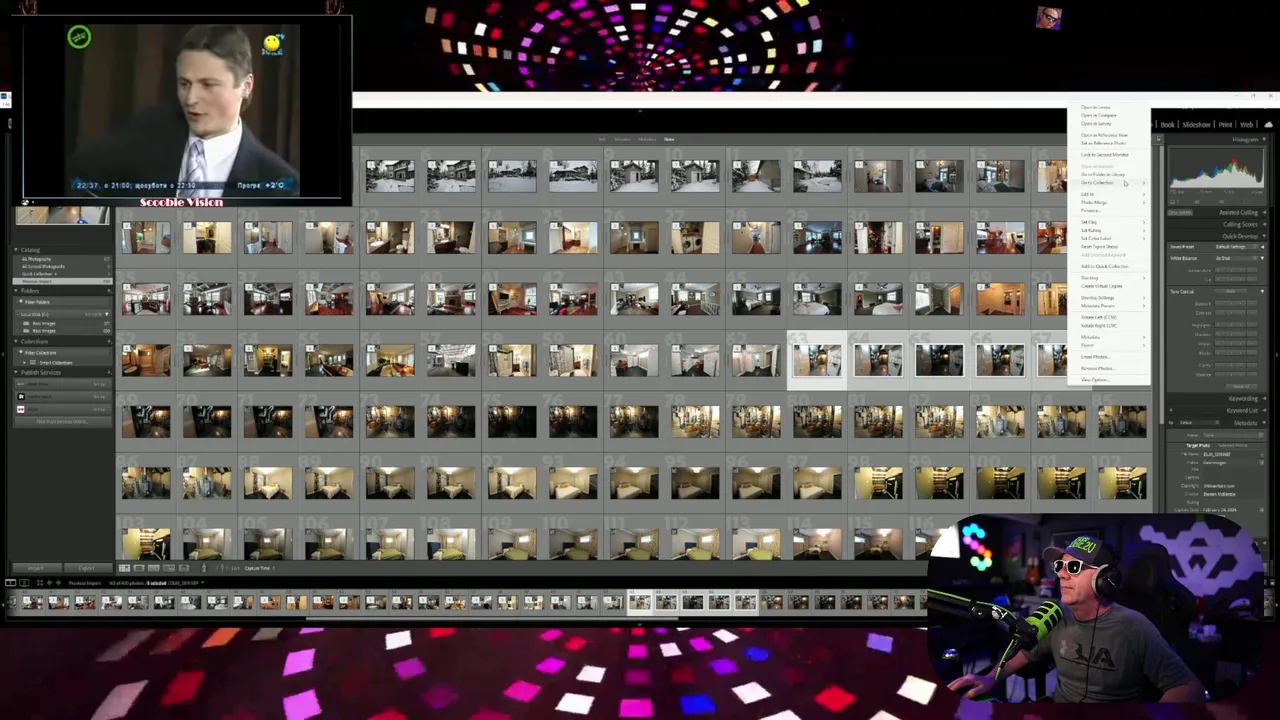Click the Adobe Stock publish service

62,397
